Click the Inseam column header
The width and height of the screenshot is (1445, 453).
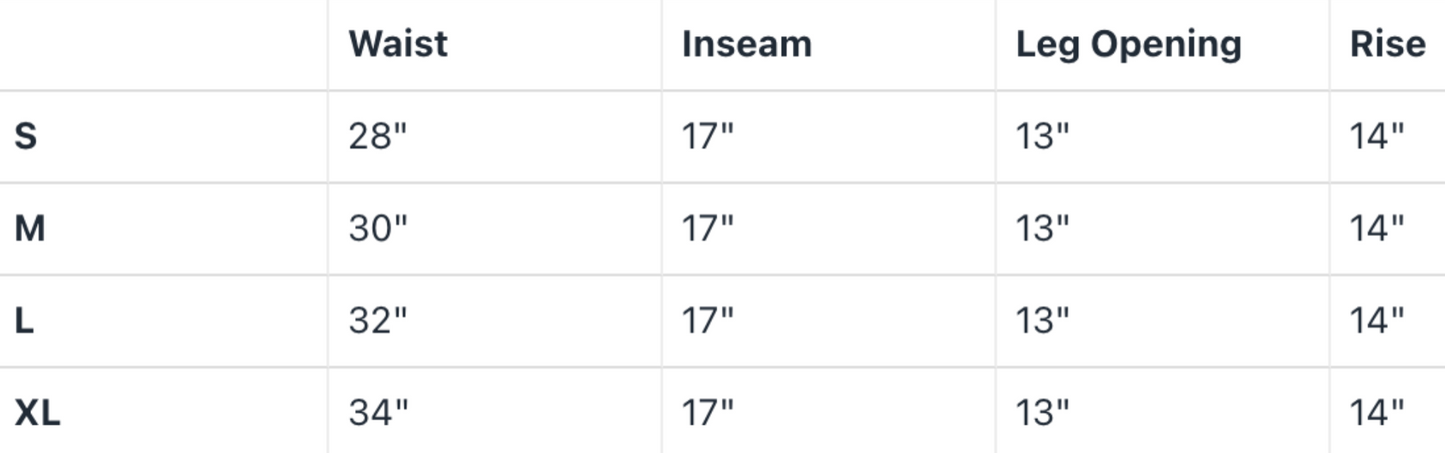pyautogui.click(x=746, y=44)
